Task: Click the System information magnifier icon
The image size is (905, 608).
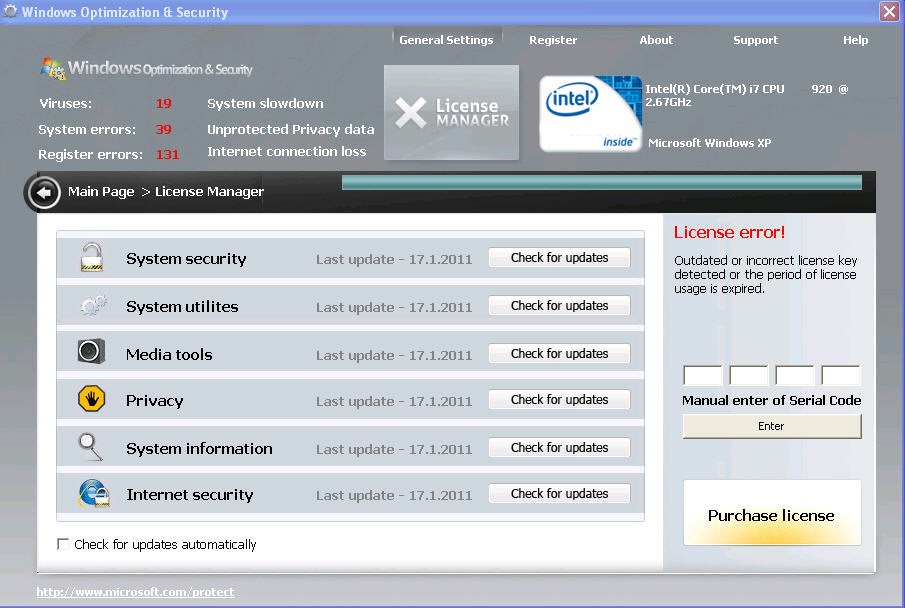Action: pyautogui.click(x=91, y=447)
